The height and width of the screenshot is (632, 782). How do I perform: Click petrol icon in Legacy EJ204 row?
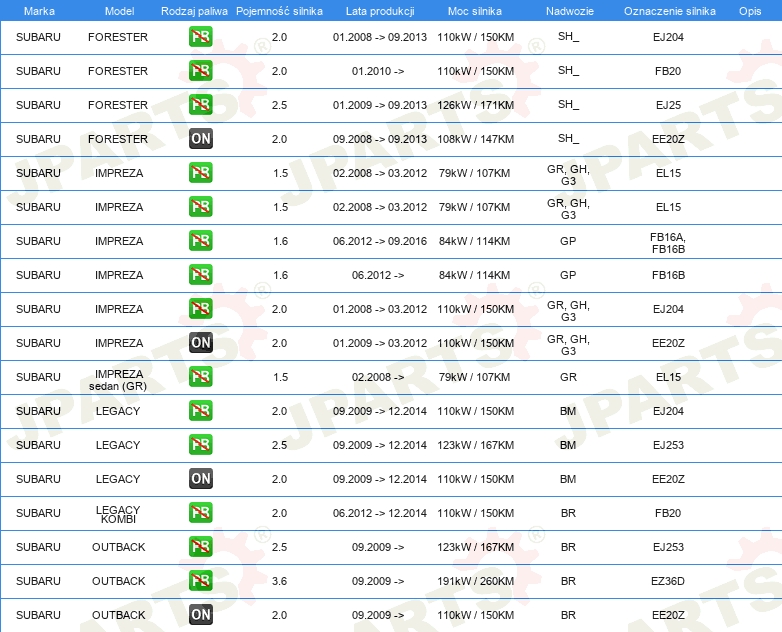(x=200, y=411)
